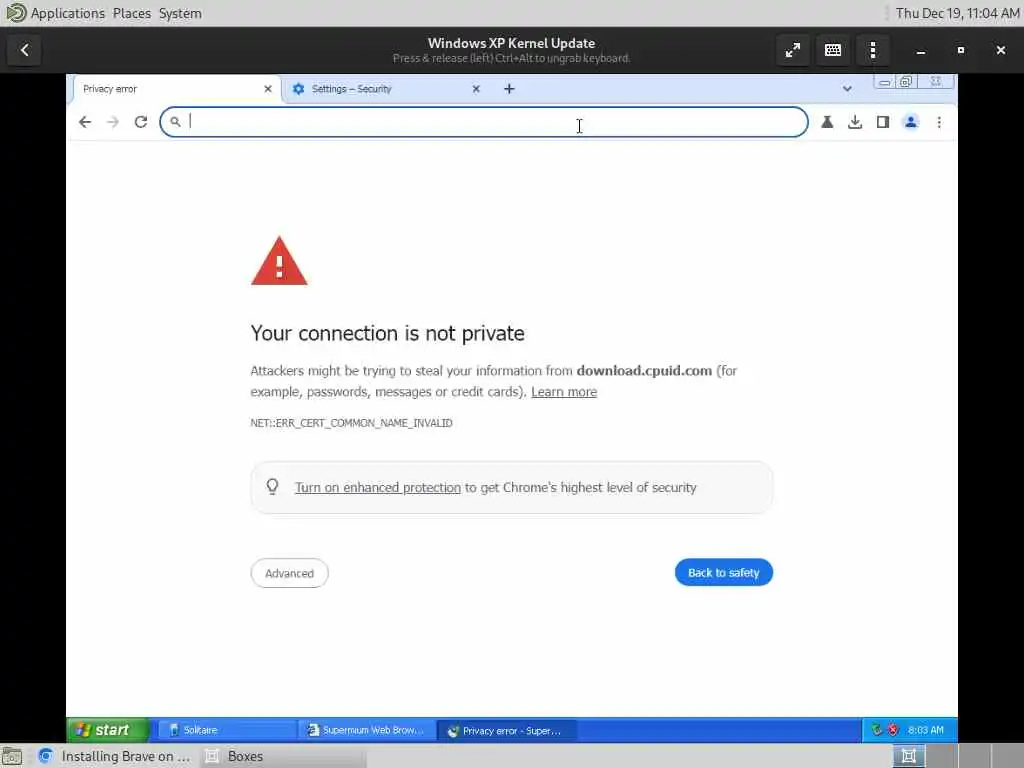Reload the Privacy error page
This screenshot has width=1024, height=768.
click(x=141, y=122)
